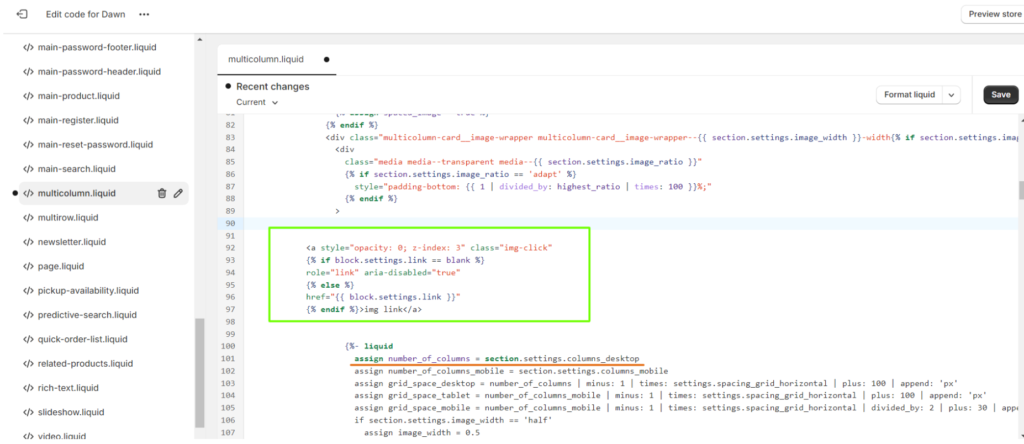
Task: Delete multicolumn.liquid with the trash icon
Action: tap(162, 193)
